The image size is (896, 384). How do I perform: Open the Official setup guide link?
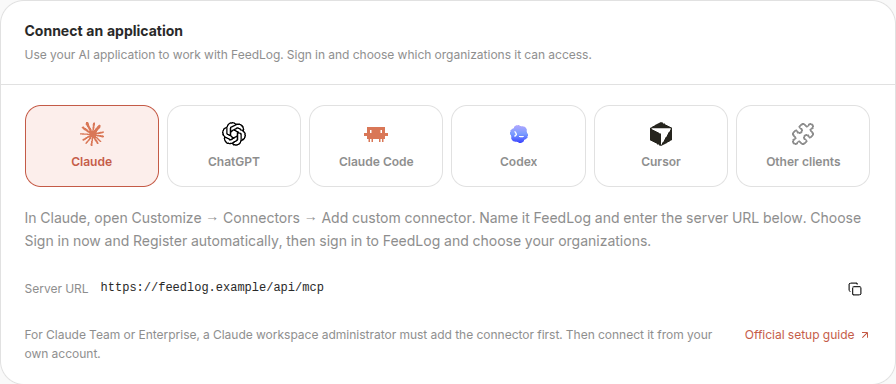799,335
